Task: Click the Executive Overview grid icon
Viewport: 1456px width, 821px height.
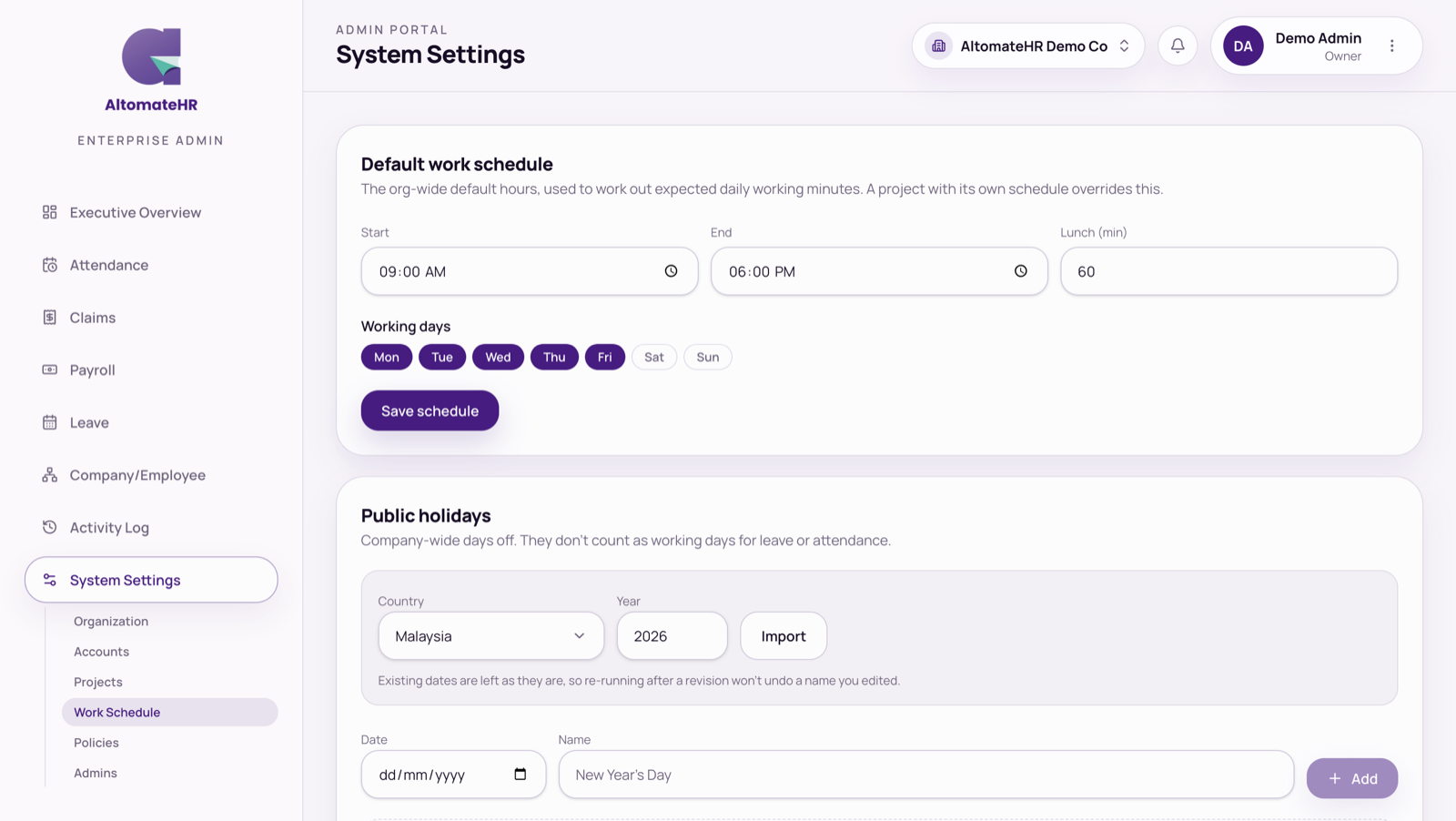Action: coord(50,212)
